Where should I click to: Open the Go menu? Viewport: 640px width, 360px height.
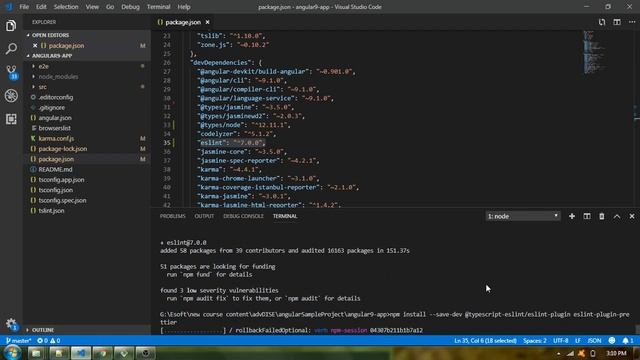tap(110, 7)
